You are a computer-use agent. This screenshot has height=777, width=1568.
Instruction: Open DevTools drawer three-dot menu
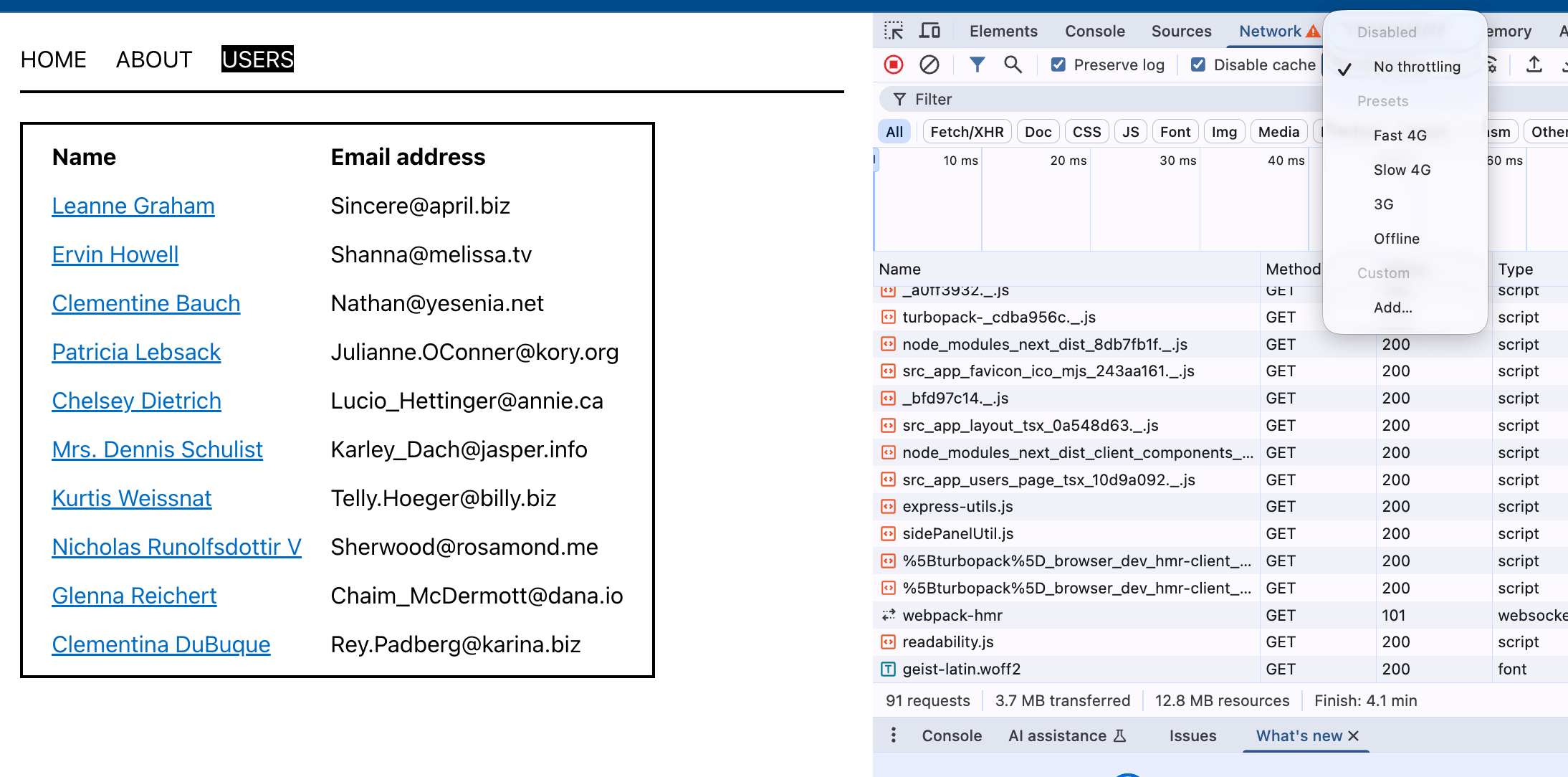tap(893, 735)
